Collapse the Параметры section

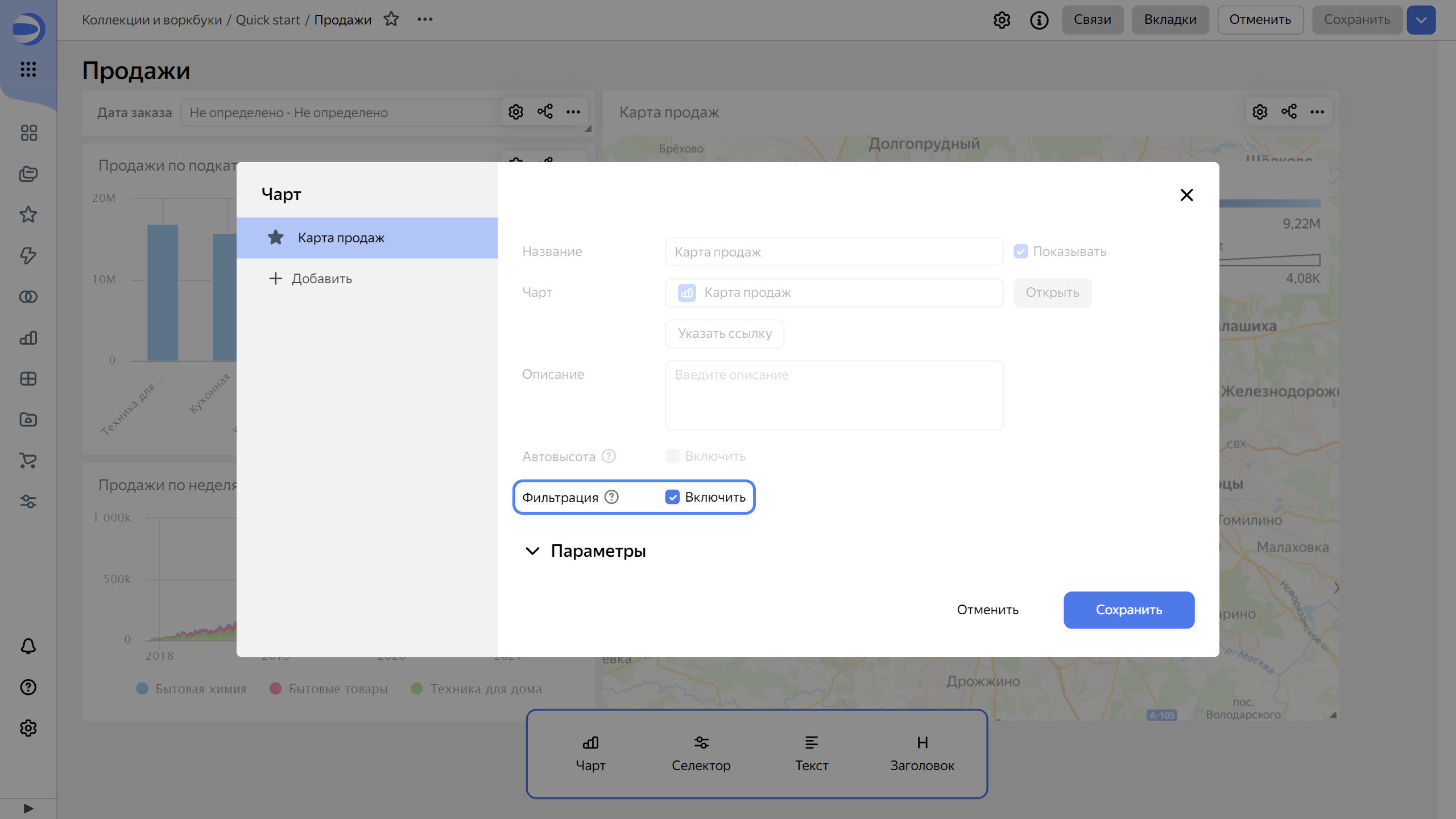coord(532,551)
